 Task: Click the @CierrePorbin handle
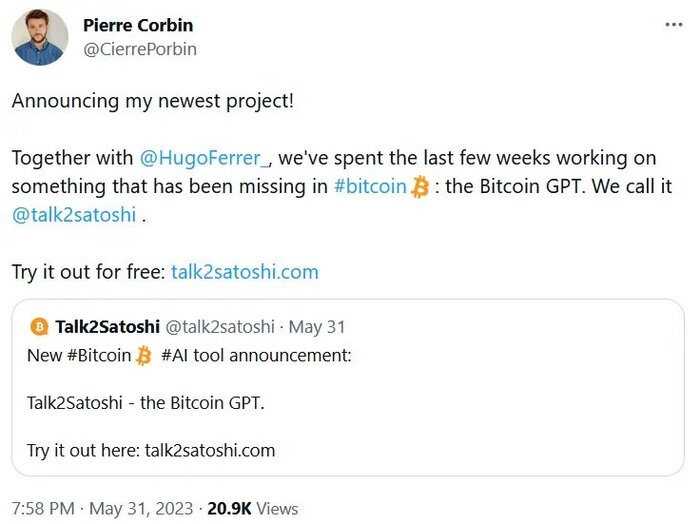point(140,48)
